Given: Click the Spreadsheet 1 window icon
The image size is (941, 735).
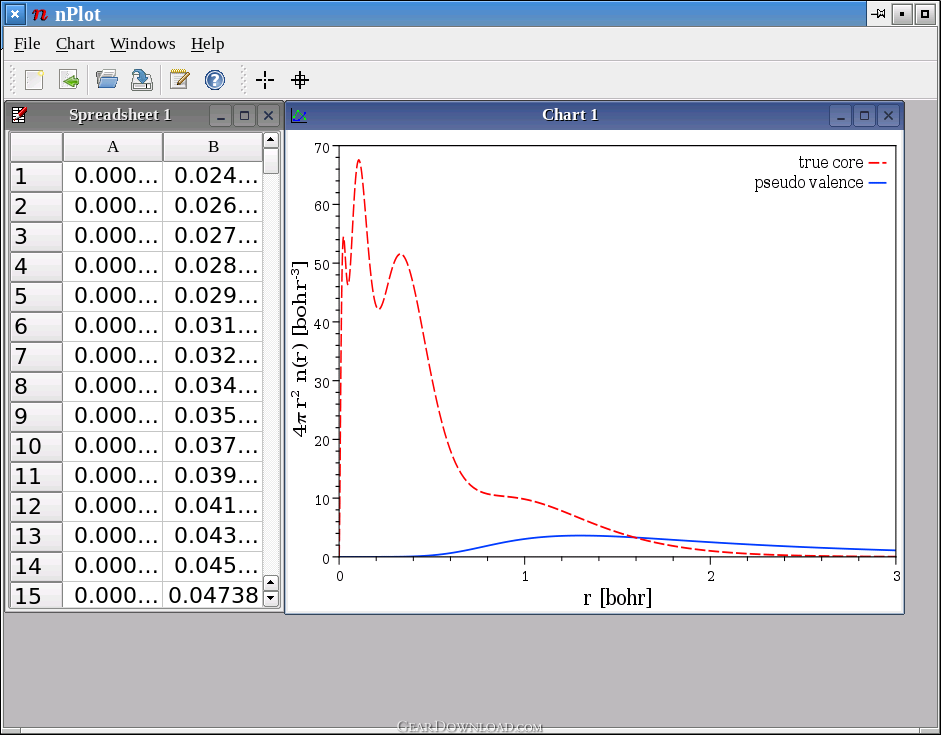Looking at the screenshot, I should click(19, 115).
